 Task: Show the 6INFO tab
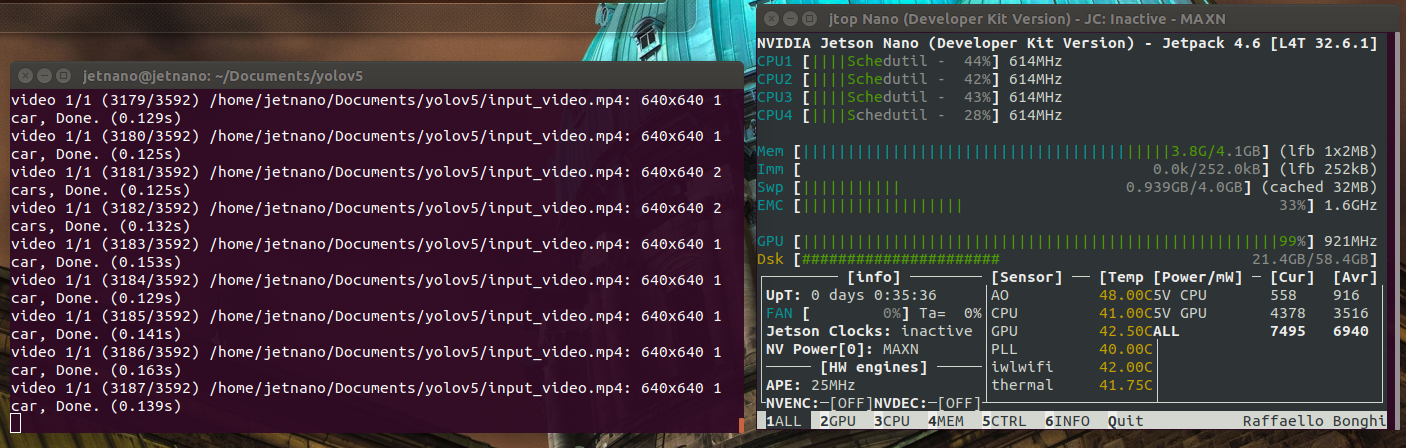point(1066,422)
